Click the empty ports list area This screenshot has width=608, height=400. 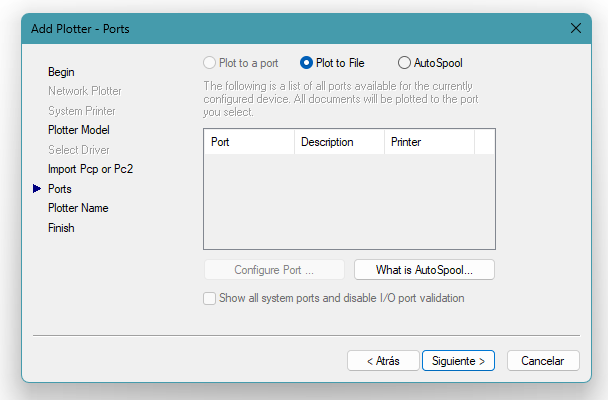(x=349, y=200)
